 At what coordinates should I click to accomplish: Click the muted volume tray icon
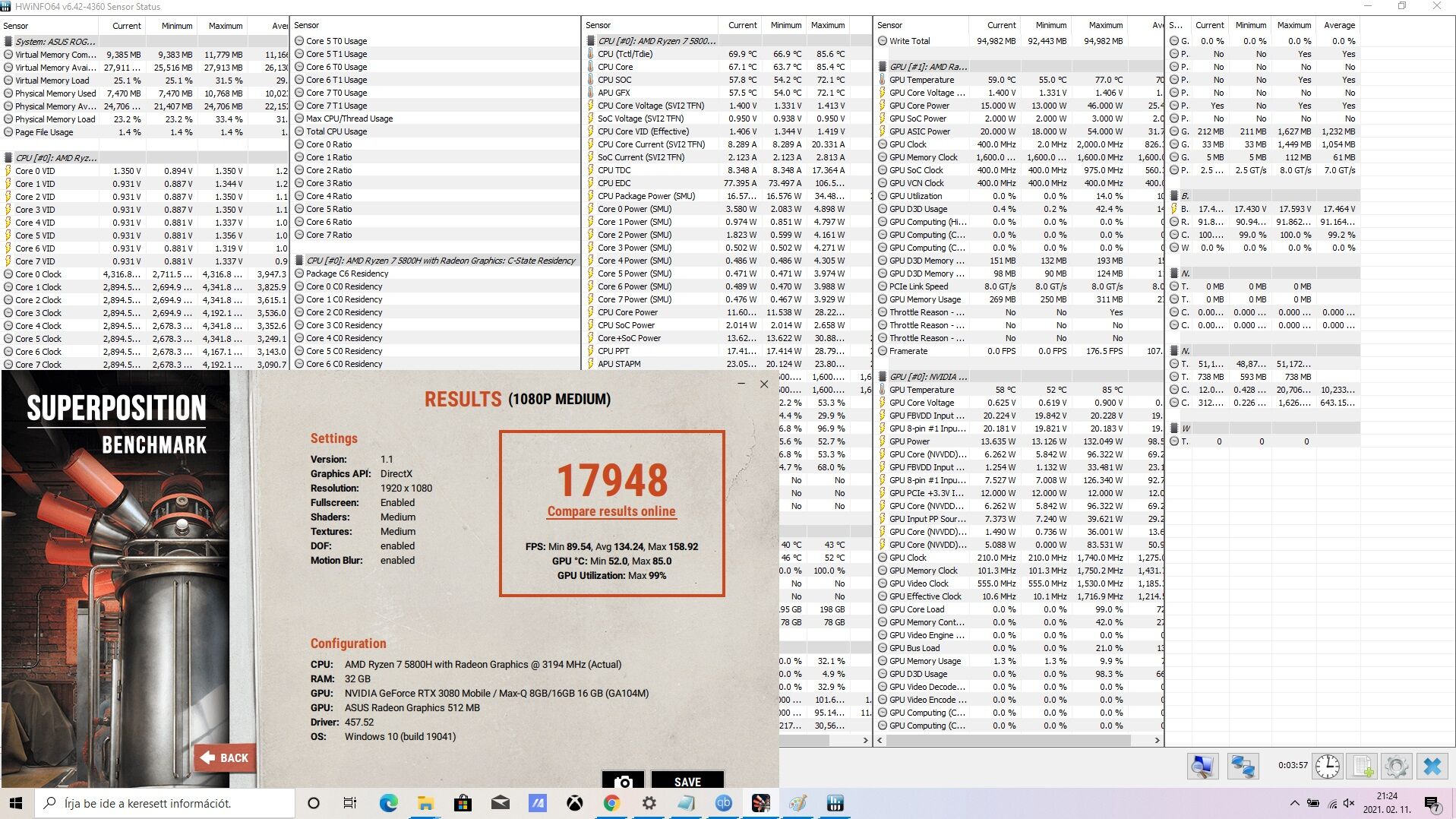(x=1349, y=803)
